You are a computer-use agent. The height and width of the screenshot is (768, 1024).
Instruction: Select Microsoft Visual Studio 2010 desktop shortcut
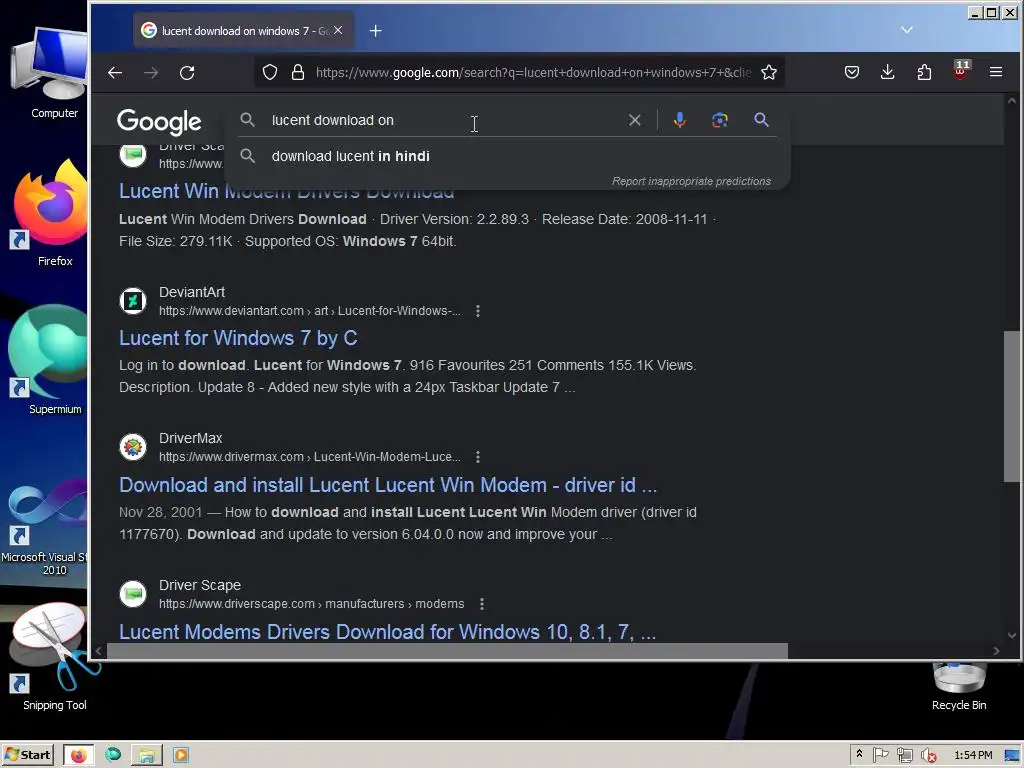44,530
